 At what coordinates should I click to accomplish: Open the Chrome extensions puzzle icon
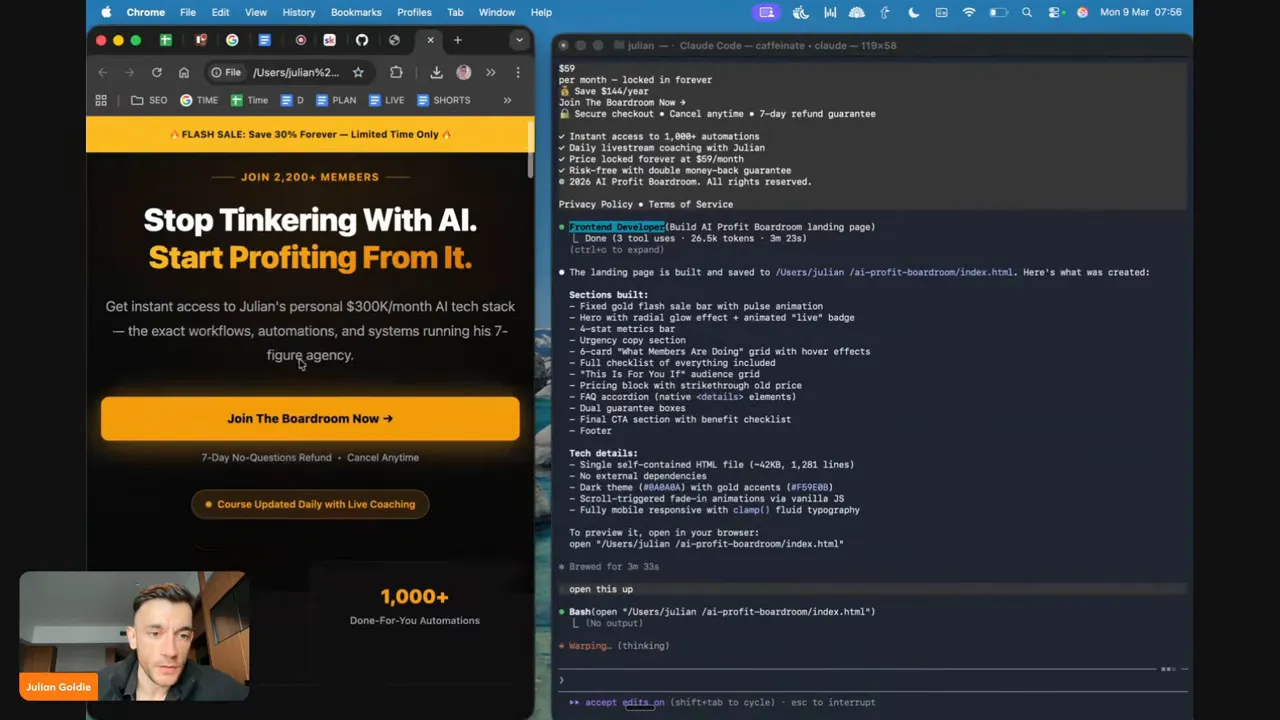(x=396, y=72)
